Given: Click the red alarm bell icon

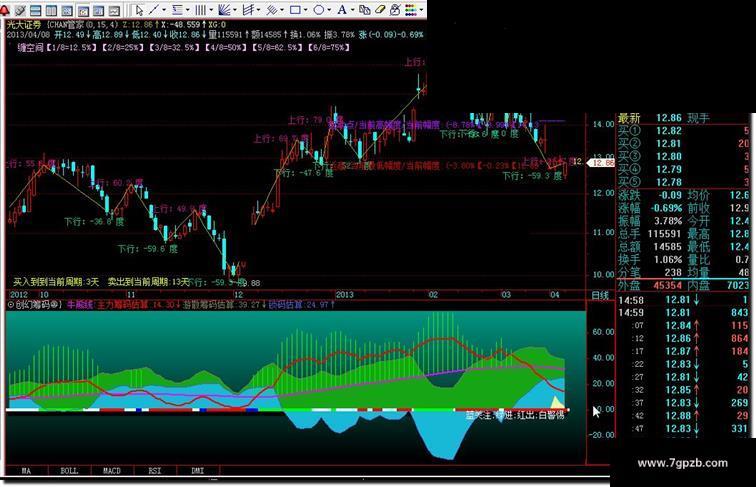Looking at the screenshot, I should [4, 10].
